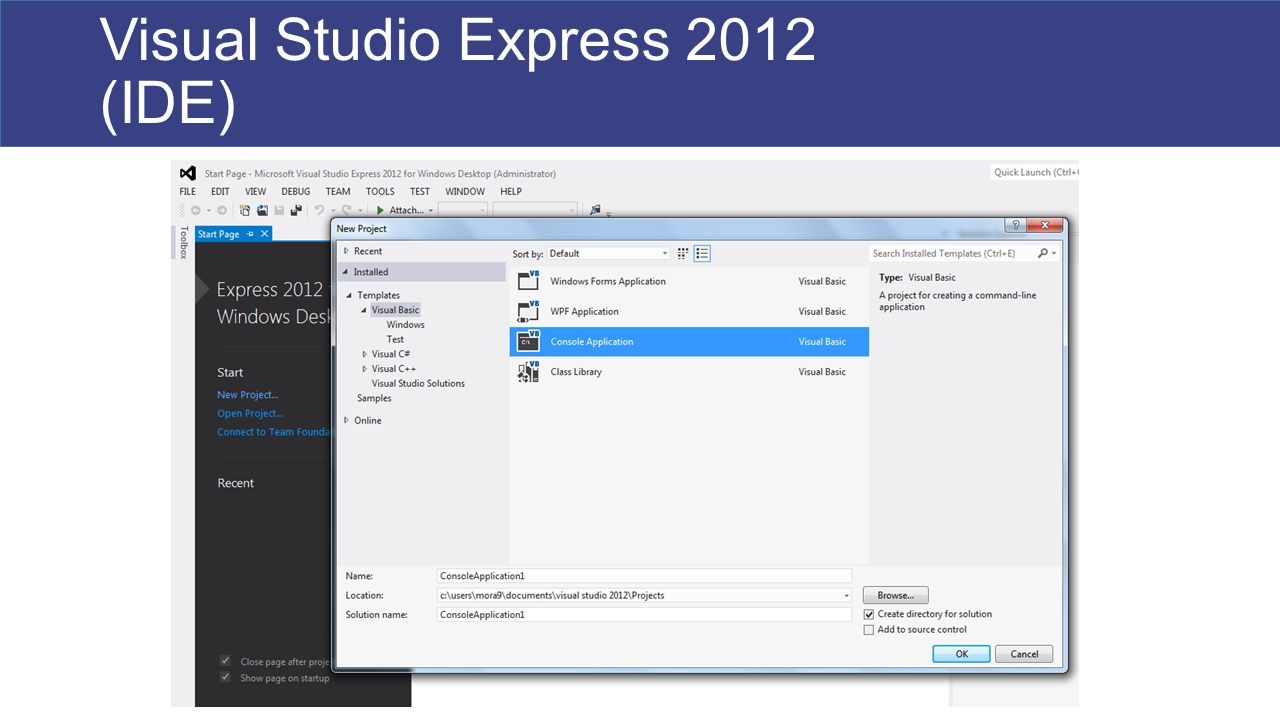Click OK to create the project

961,654
